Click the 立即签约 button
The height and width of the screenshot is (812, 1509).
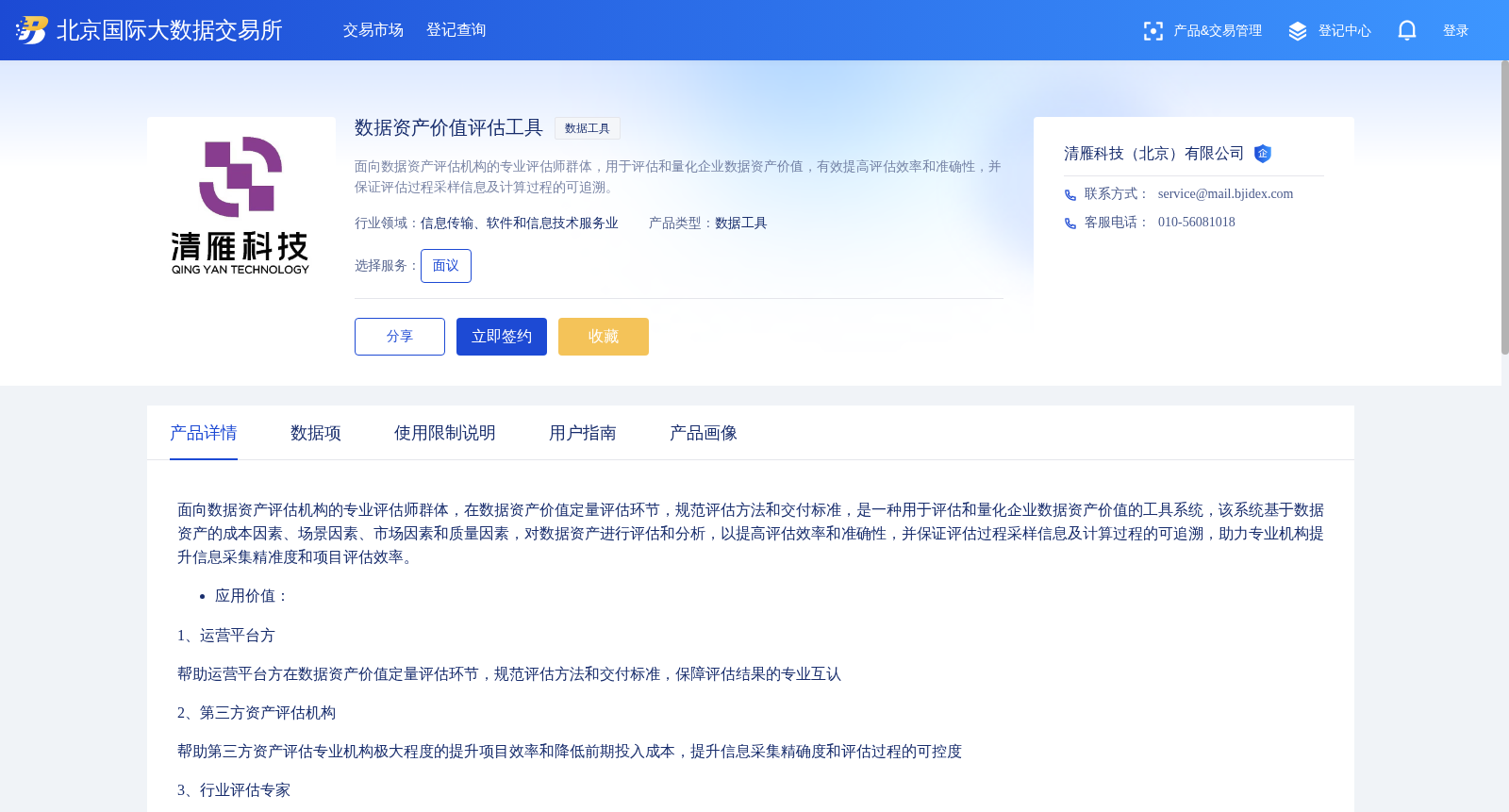502,337
